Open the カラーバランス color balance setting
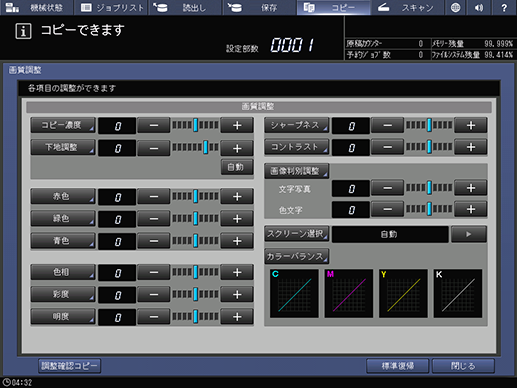This screenshot has width=517, height=388. (297, 256)
